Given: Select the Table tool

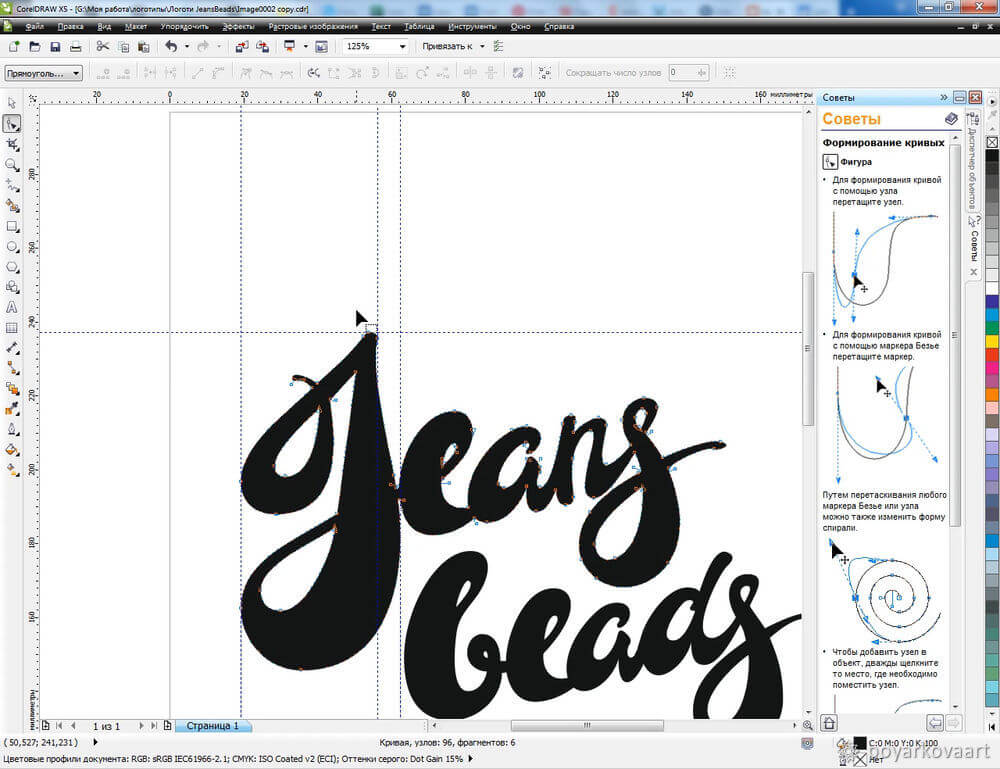Looking at the screenshot, I should click(x=11, y=328).
